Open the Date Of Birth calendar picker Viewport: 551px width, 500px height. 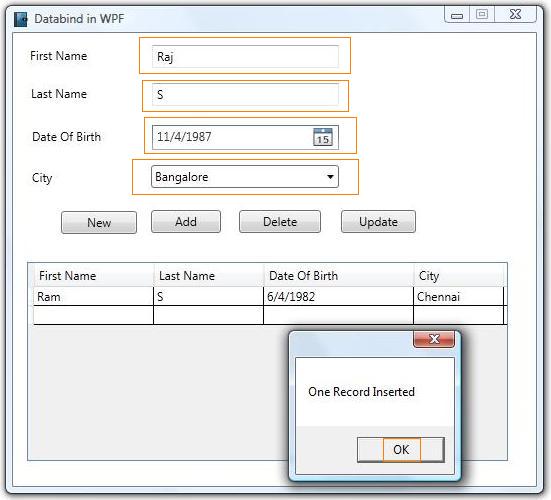(323, 137)
